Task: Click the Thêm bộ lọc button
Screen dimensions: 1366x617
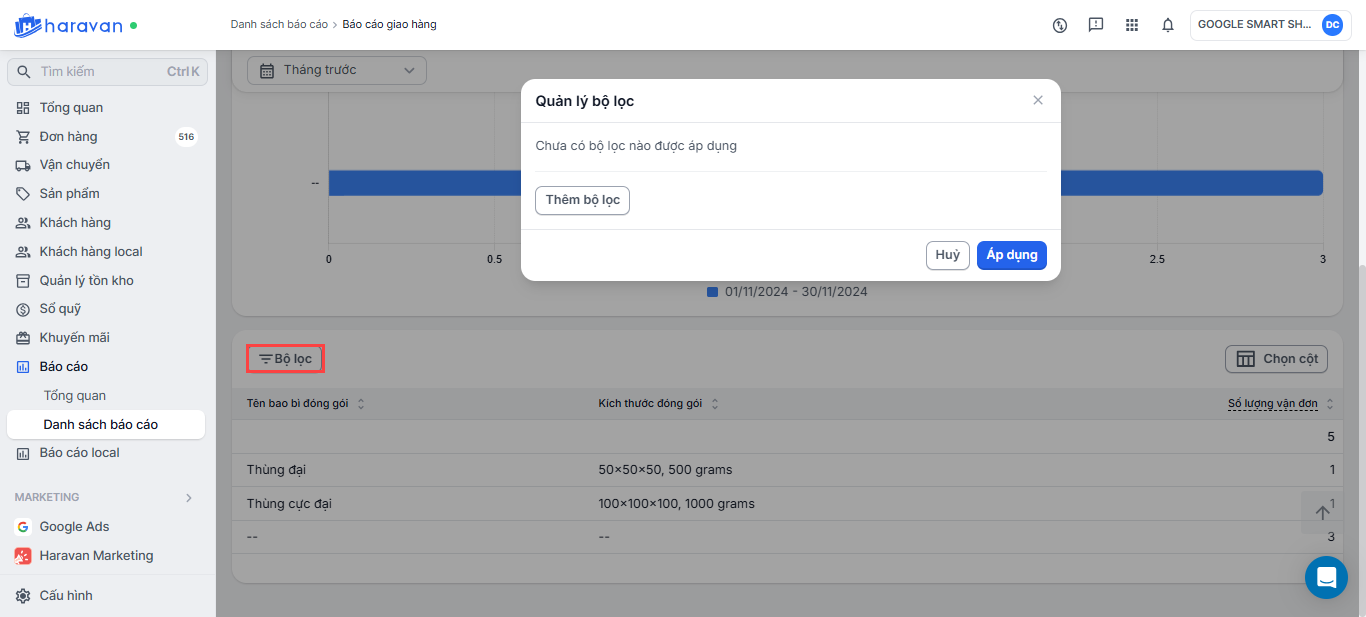Action: click(582, 200)
